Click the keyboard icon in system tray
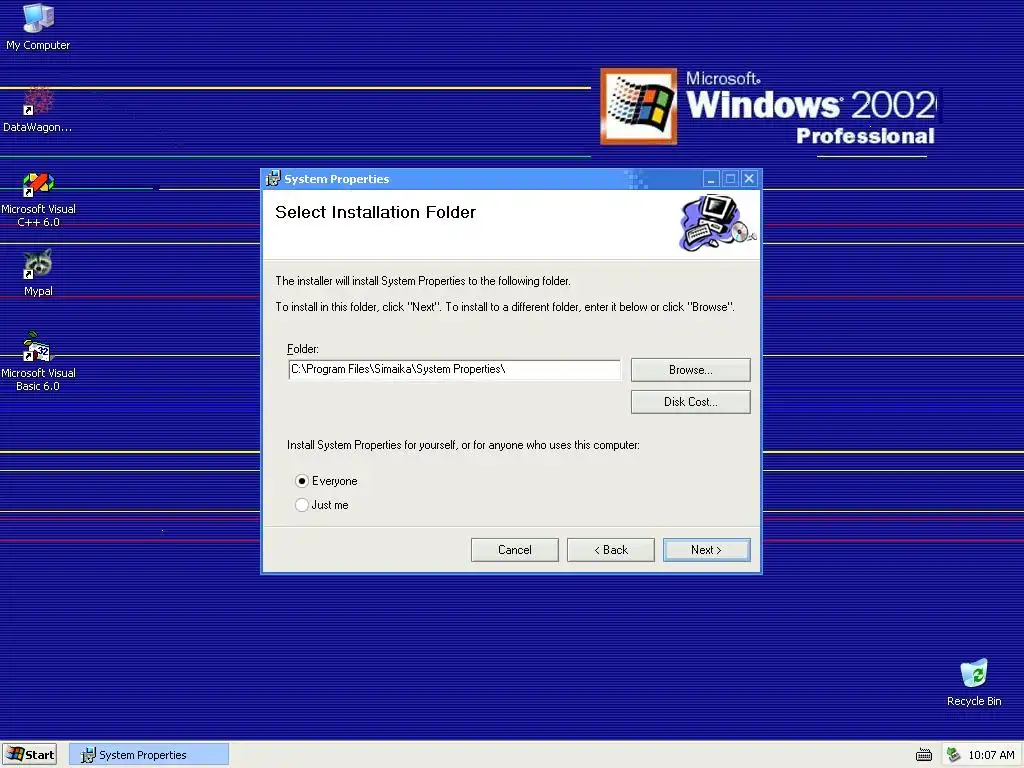The height and width of the screenshot is (768, 1024). (923, 755)
